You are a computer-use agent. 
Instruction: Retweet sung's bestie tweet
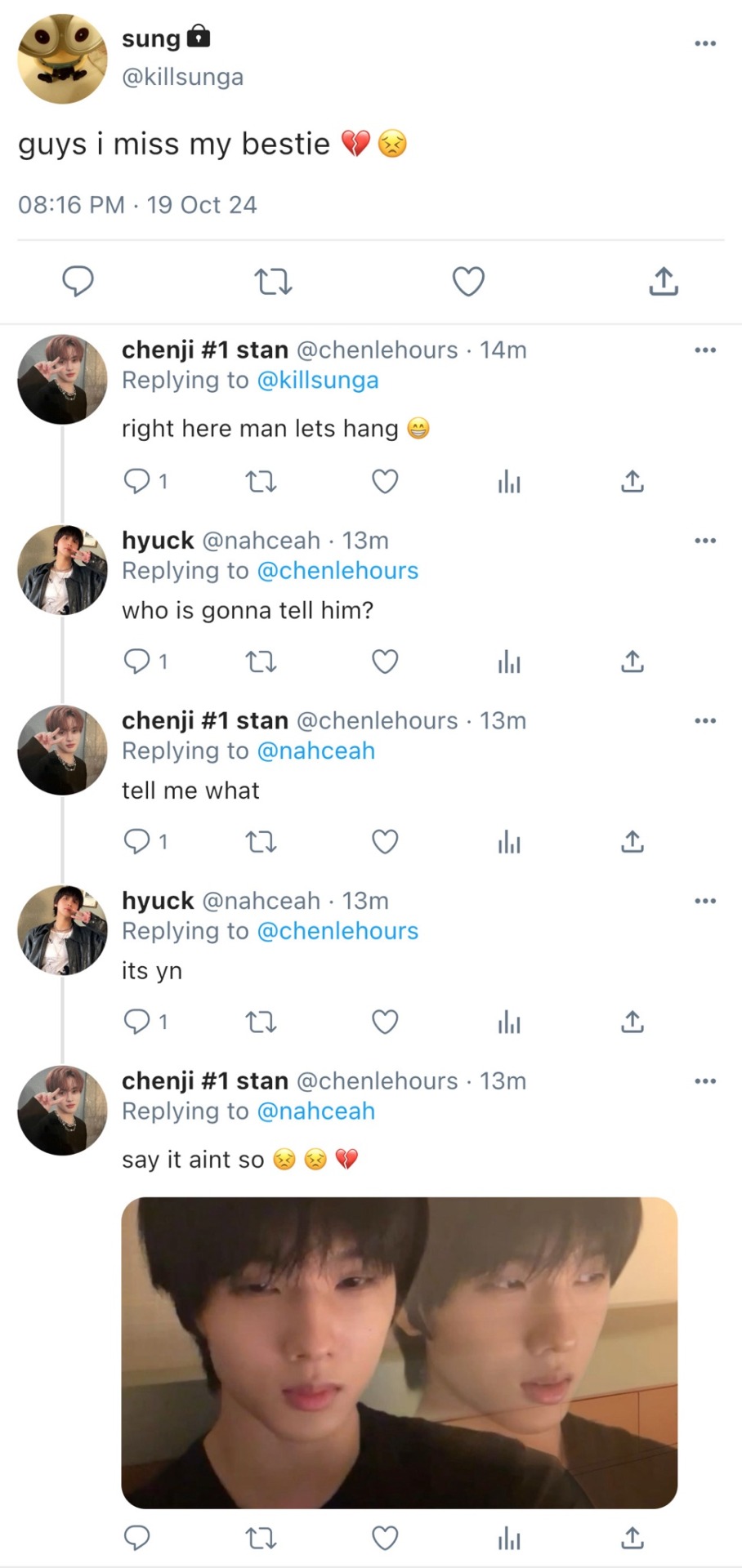coord(273,282)
